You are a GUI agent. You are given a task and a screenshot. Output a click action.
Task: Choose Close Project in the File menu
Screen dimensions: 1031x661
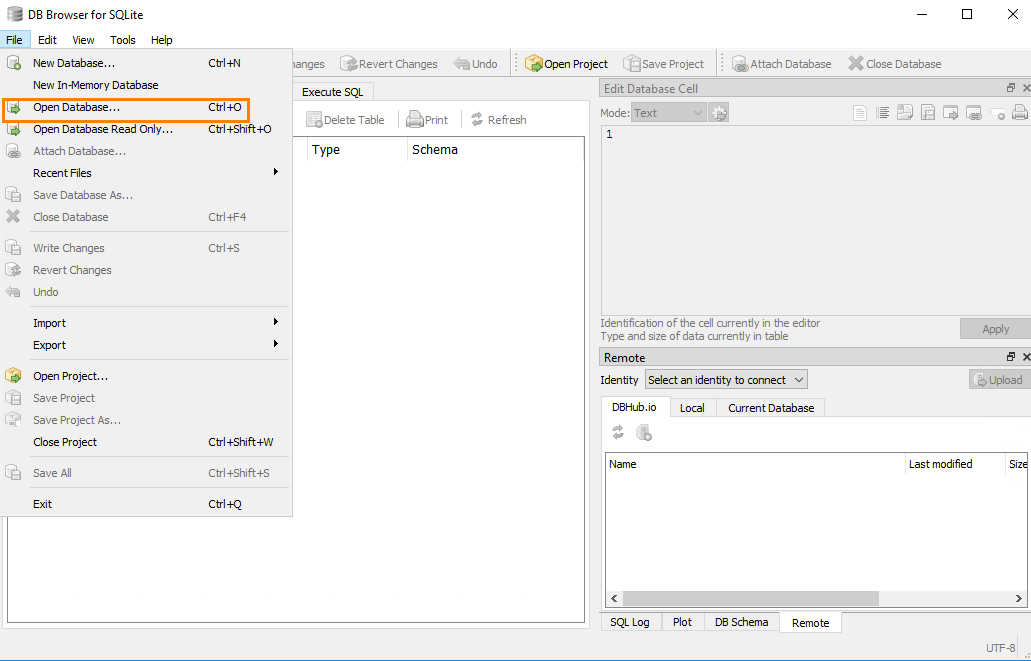147,442
